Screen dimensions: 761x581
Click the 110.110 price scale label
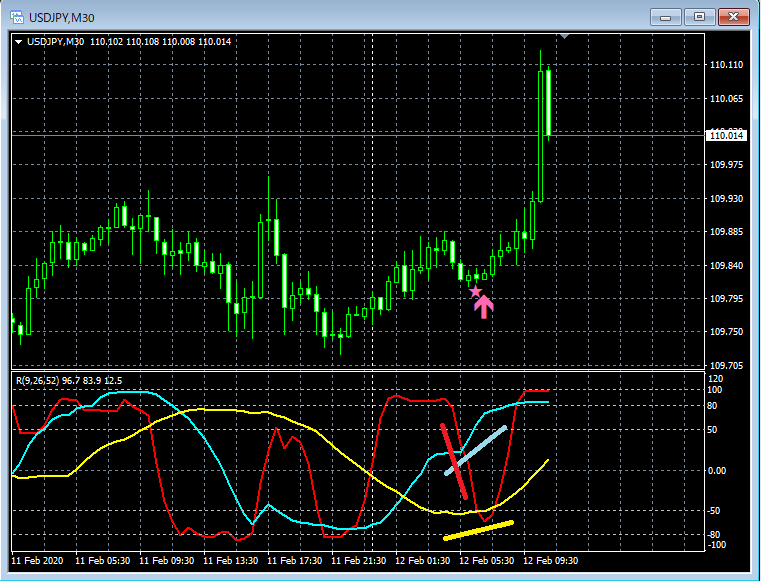point(726,65)
